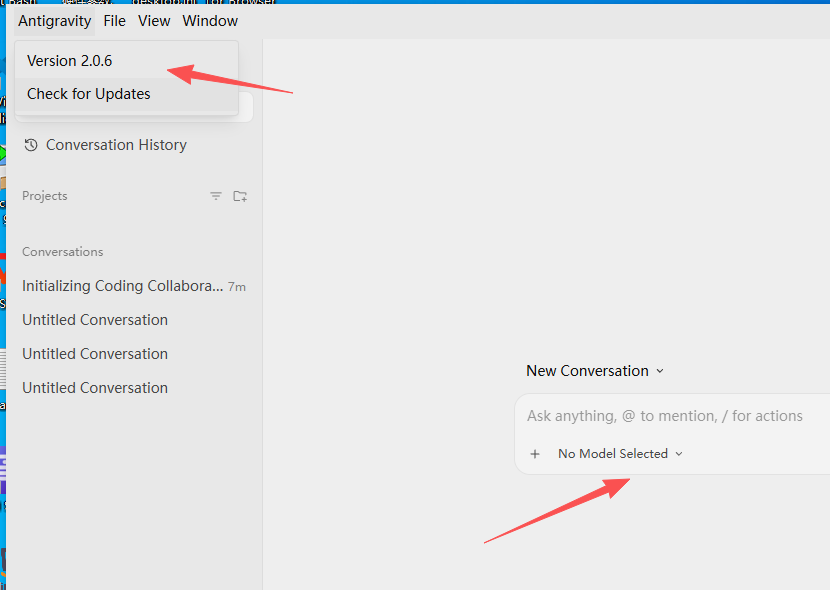Click the 7m timestamp

tap(237, 287)
